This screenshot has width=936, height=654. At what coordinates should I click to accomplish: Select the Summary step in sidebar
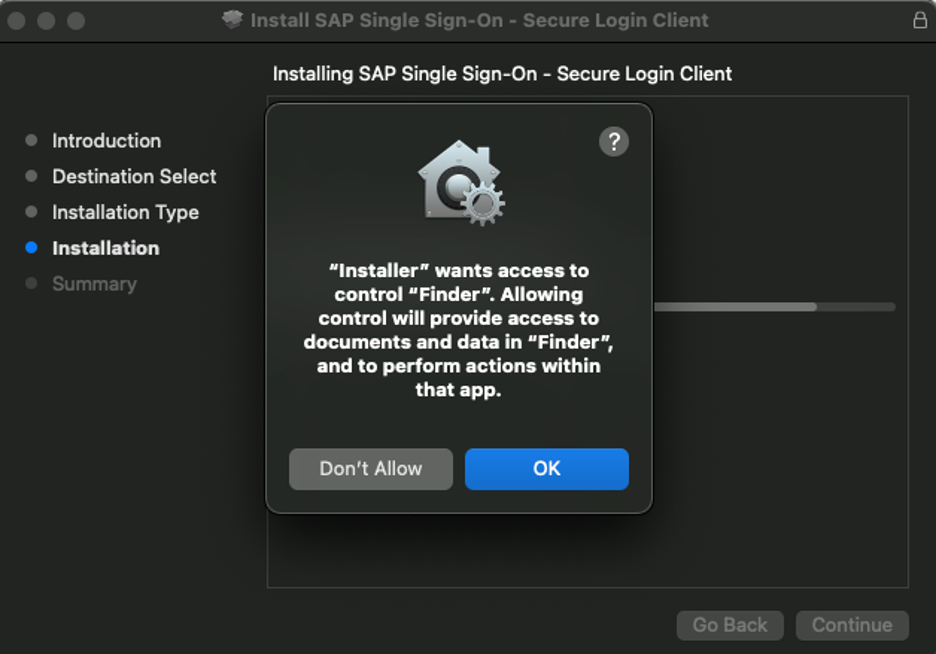(x=94, y=284)
